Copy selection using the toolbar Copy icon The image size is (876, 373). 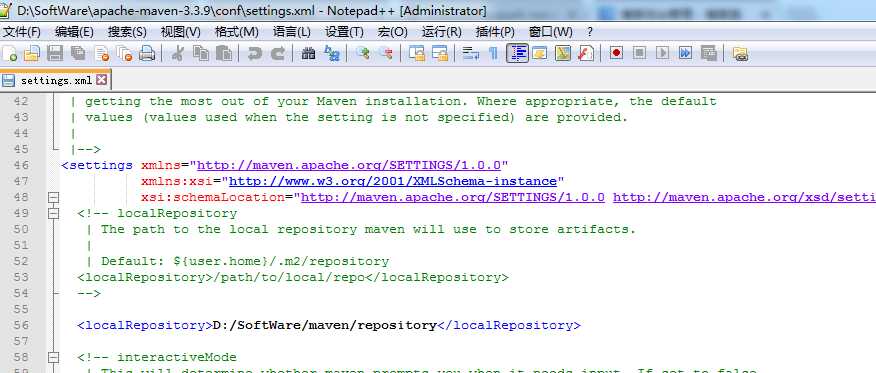tap(201, 54)
